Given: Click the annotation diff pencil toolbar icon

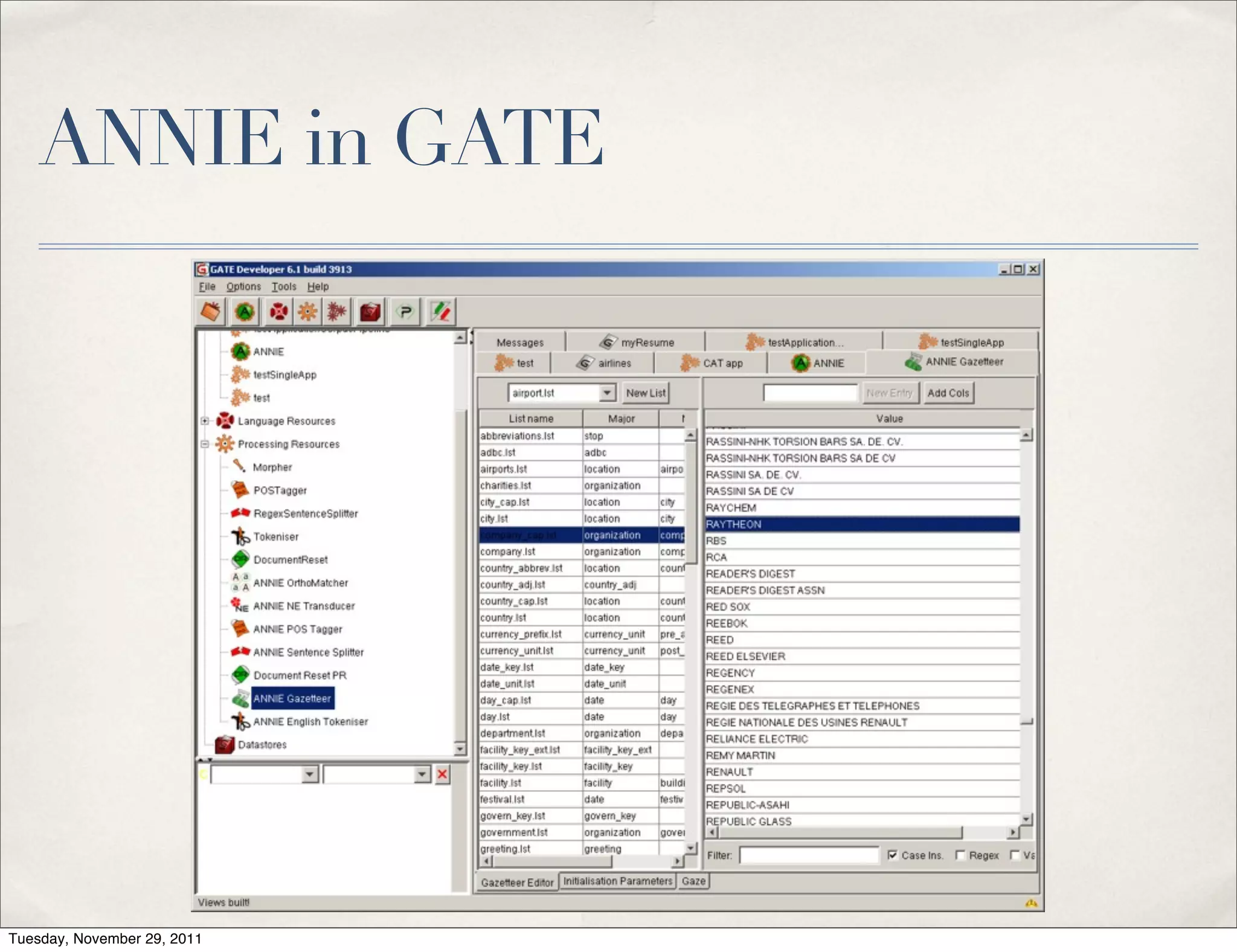Looking at the screenshot, I should (440, 312).
